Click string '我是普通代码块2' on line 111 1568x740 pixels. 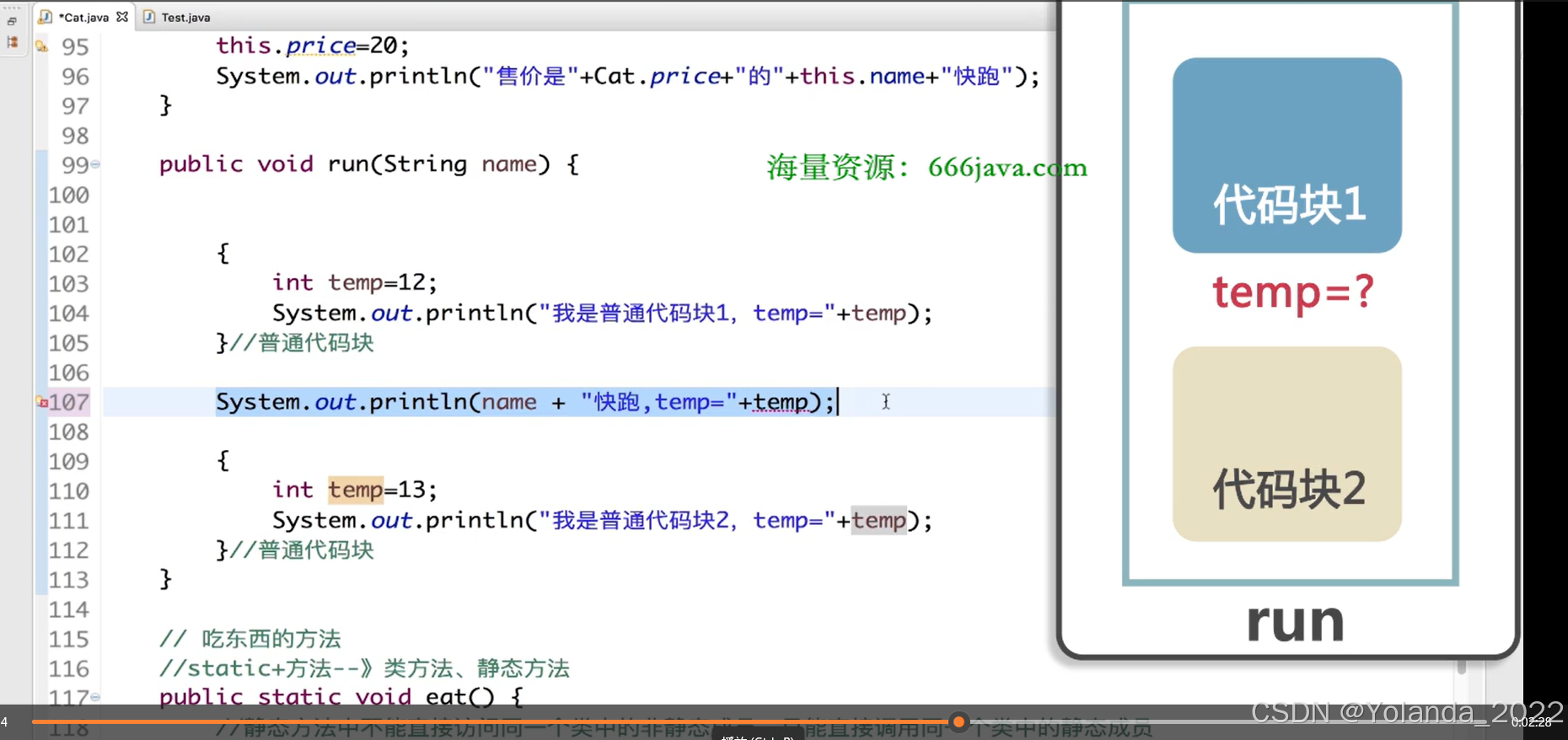(641, 521)
